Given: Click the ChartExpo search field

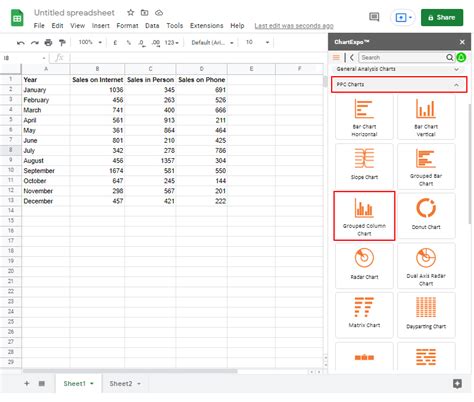Looking at the screenshot, I should point(402,57).
